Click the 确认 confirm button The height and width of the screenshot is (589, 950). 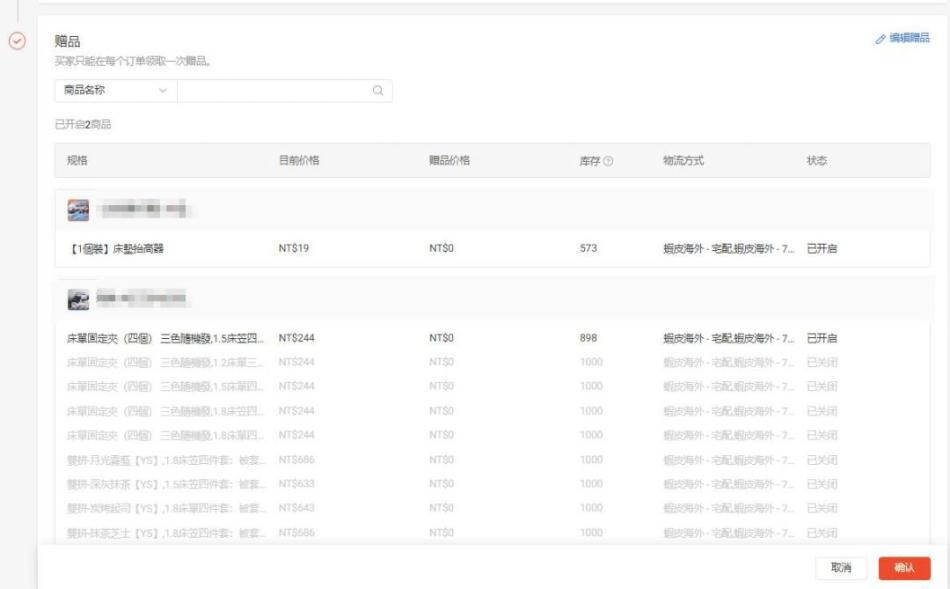[x=904, y=568]
